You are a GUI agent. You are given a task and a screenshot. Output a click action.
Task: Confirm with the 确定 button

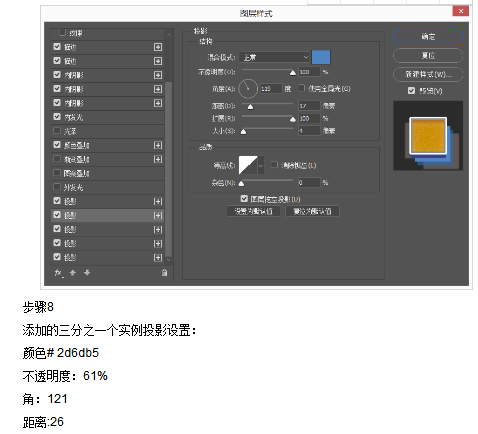428,37
